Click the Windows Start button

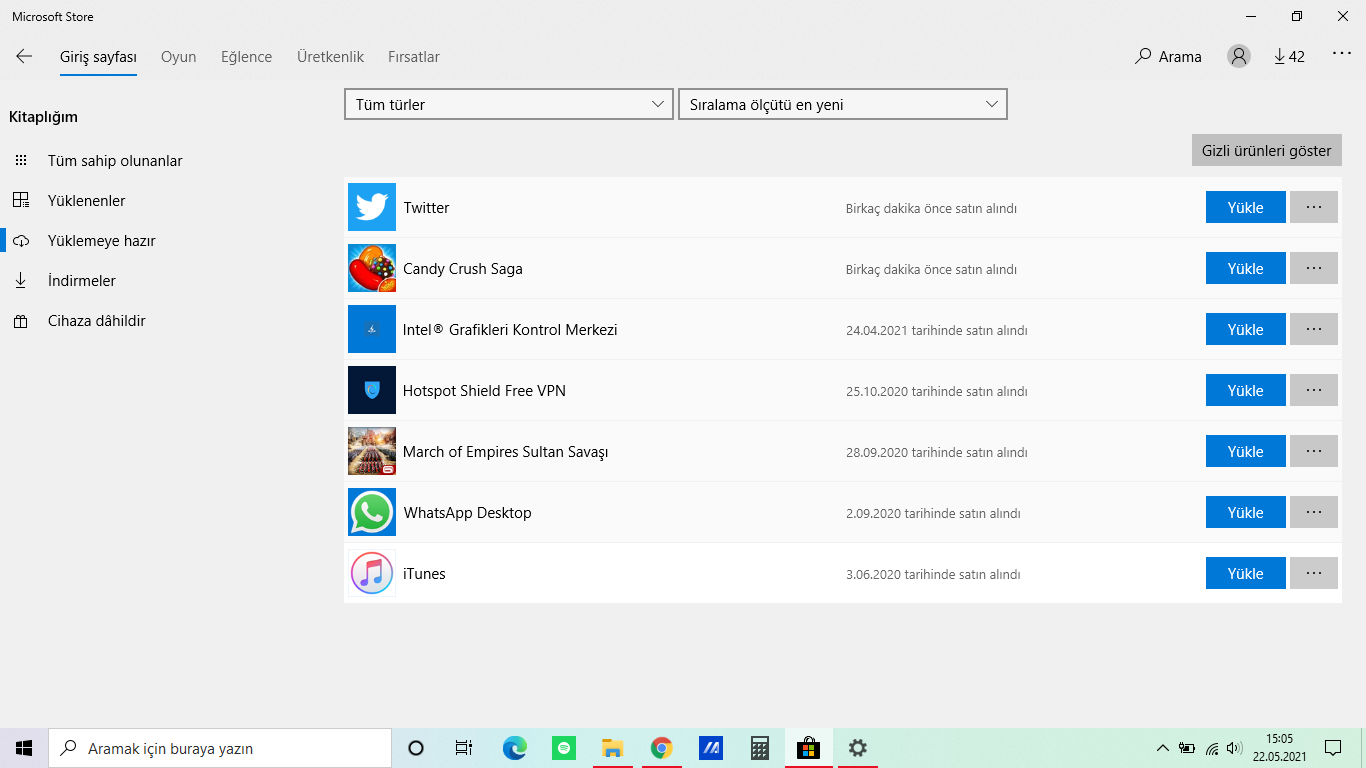tap(24, 748)
